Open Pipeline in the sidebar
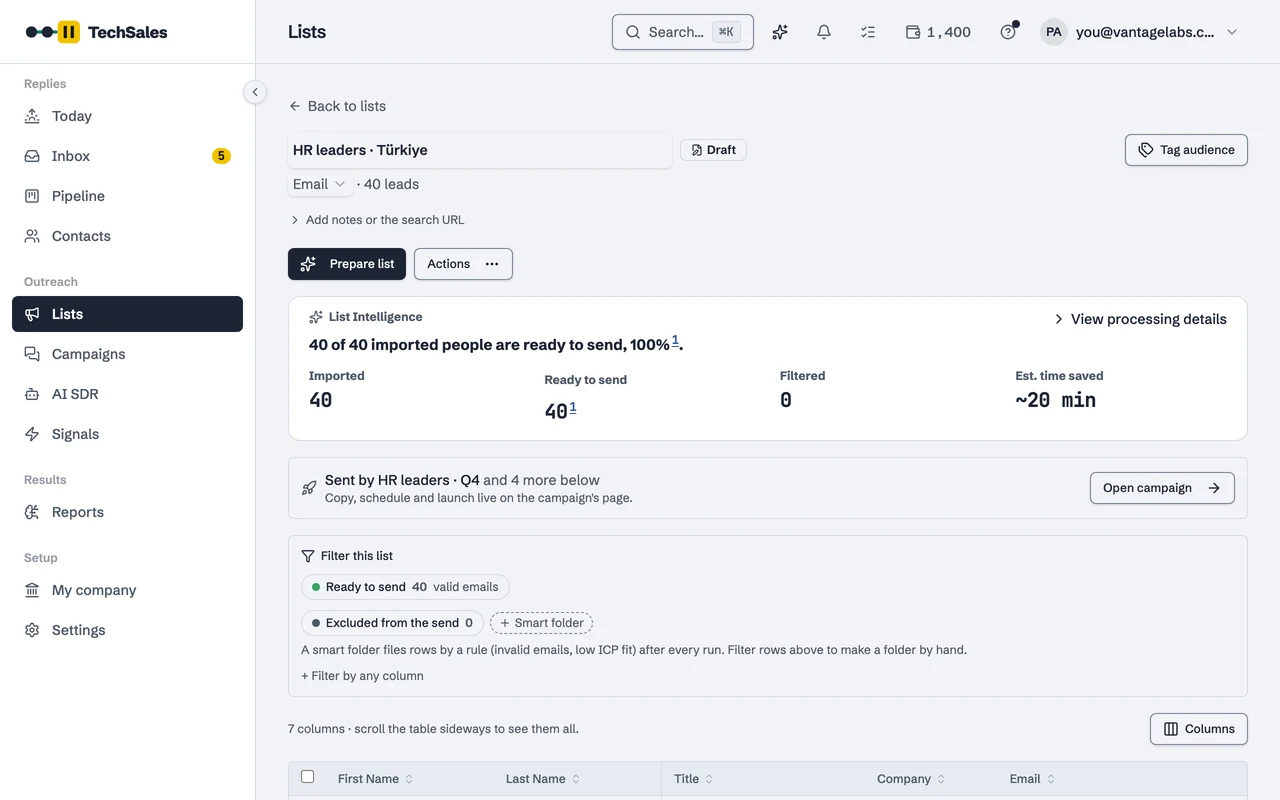Image resolution: width=1280 pixels, height=800 pixels. click(x=127, y=196)
